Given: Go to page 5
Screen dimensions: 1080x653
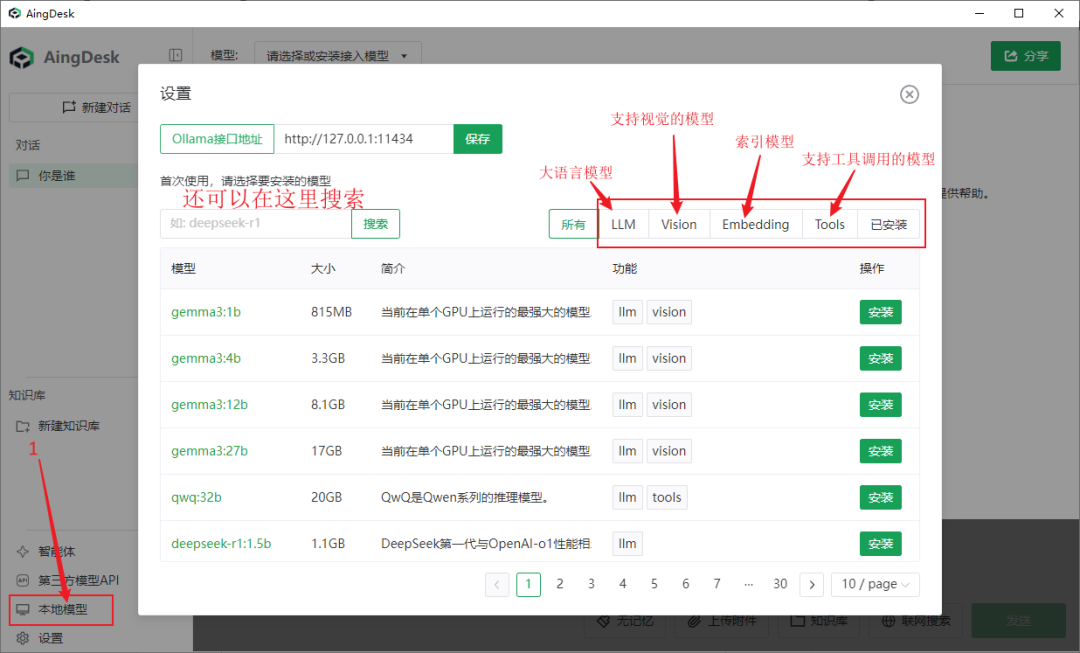Looking at the screenshot, I should pyautogui.click(x=654, y=584).
